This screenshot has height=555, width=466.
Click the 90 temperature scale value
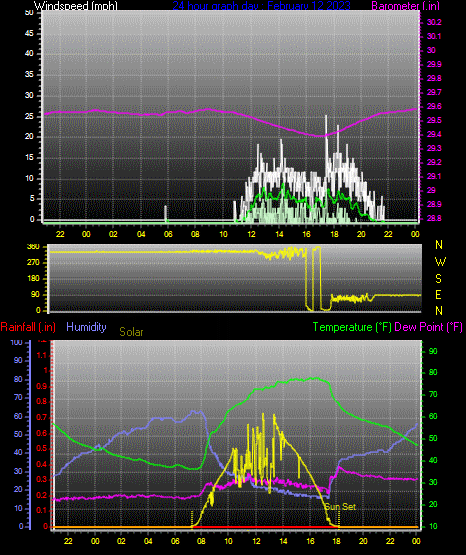pos(433,351)
